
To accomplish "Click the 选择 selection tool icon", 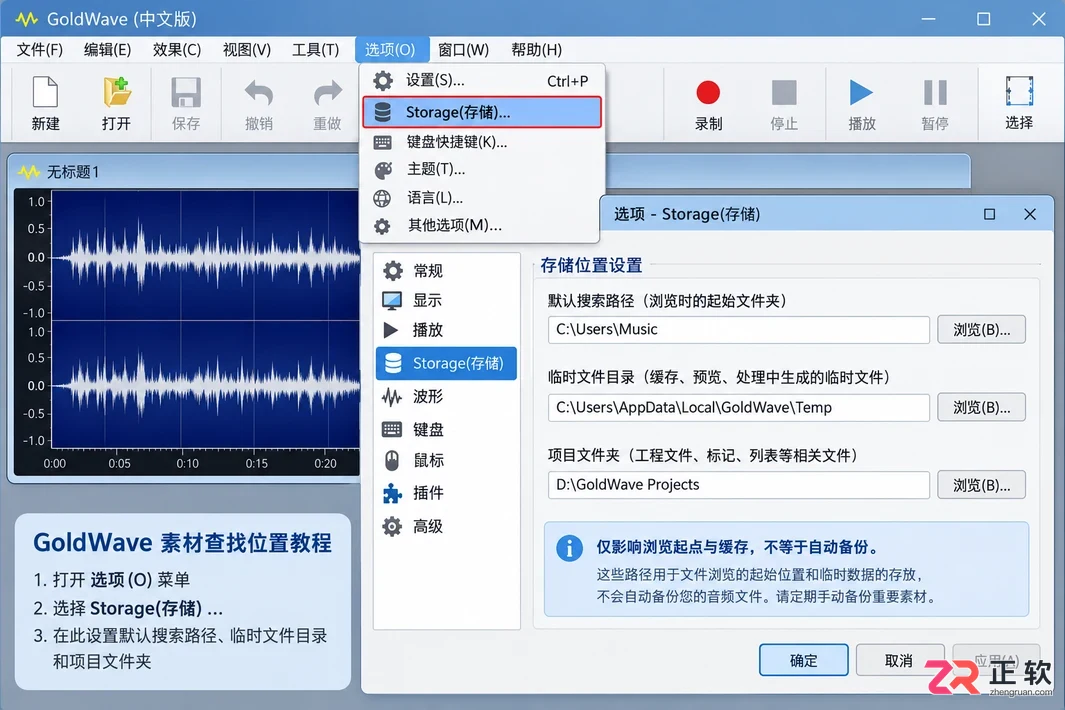I will (x=1019, y=91).
